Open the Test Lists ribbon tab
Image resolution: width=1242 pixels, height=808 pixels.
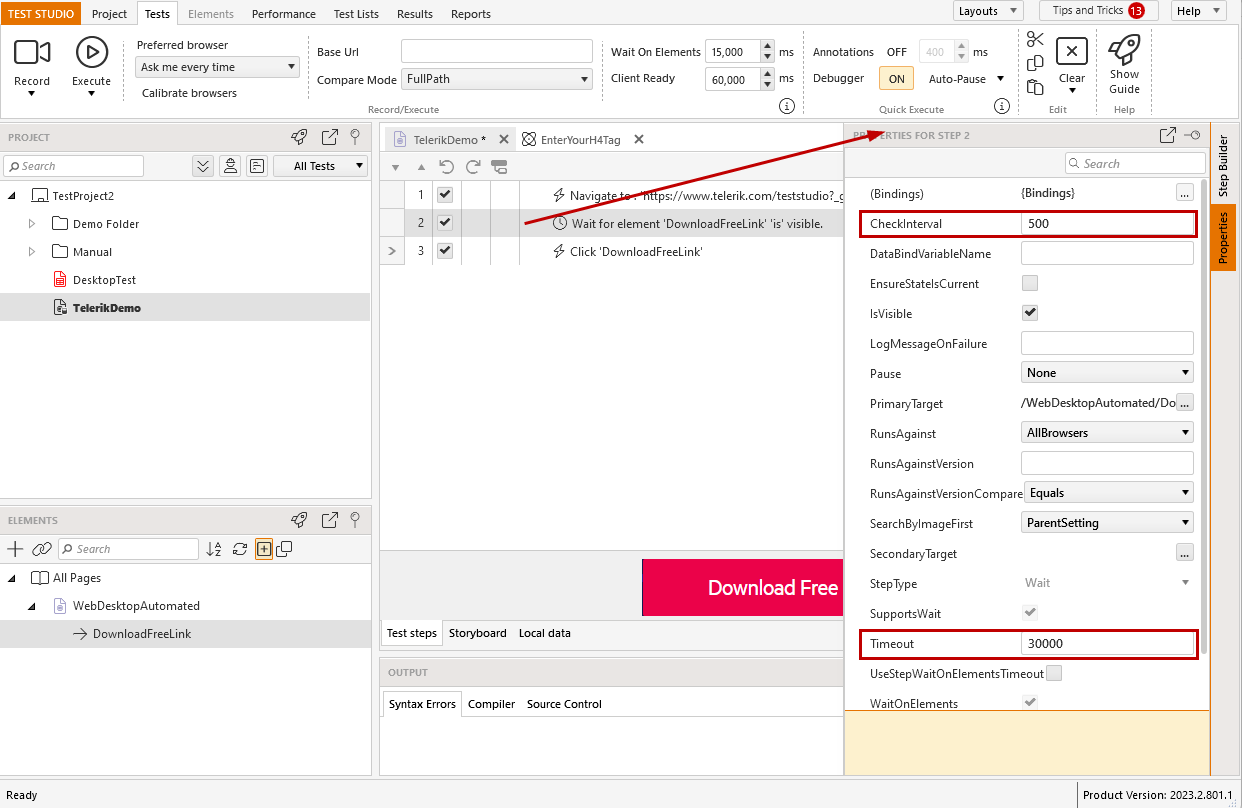[x=356, y=14]
